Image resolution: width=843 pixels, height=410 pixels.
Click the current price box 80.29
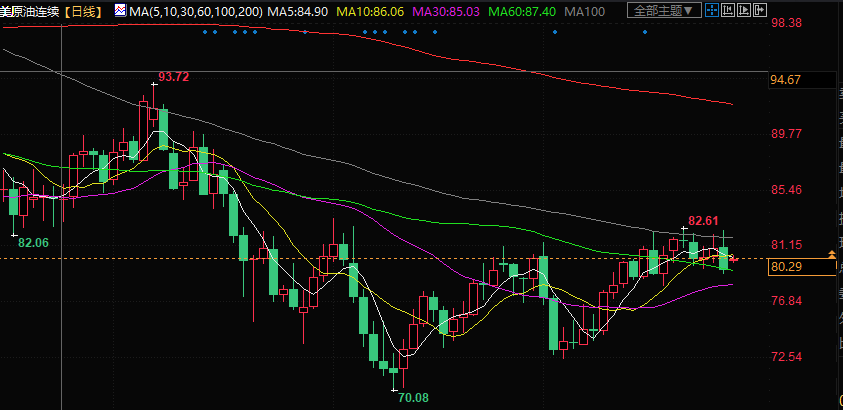tap(789, 267)
